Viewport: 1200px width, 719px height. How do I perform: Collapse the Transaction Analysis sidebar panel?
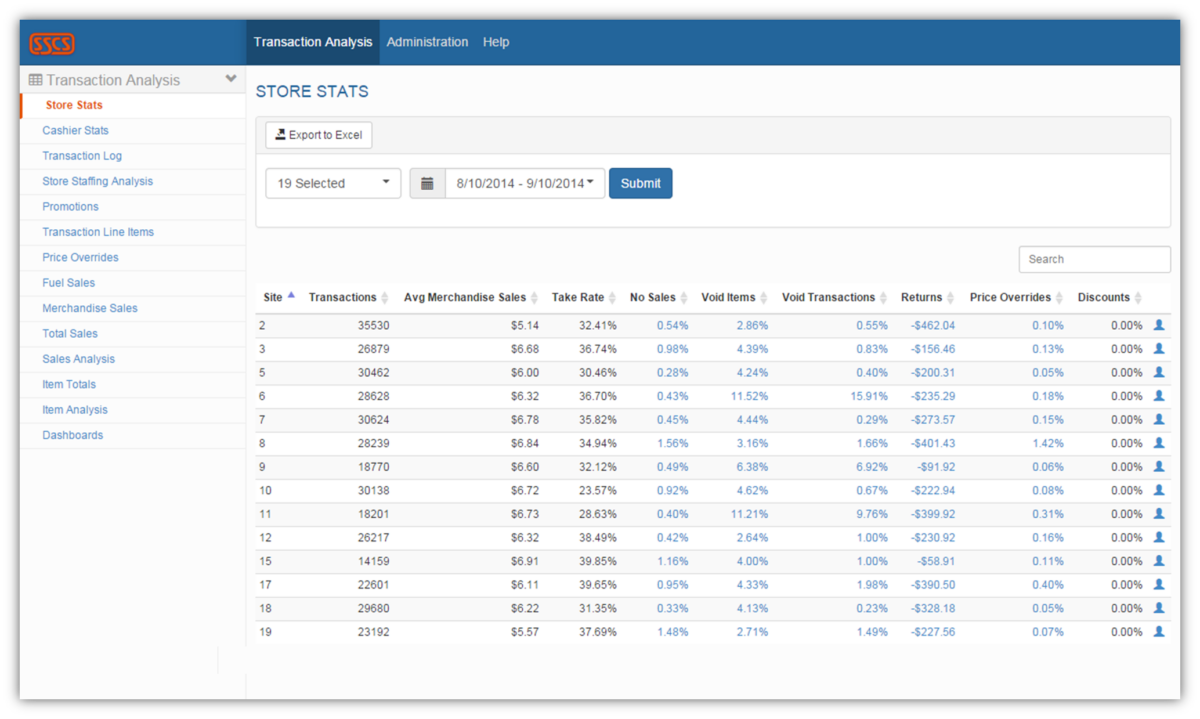click(231, 78)
